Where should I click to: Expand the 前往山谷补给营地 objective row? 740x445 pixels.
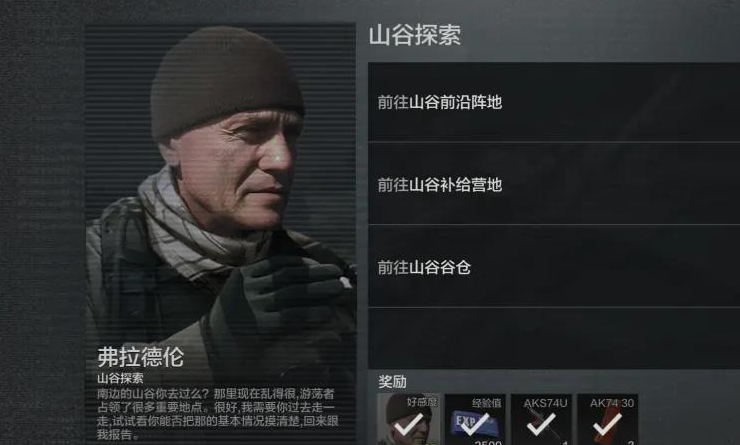pyautogui.click(x=554, y=184)
